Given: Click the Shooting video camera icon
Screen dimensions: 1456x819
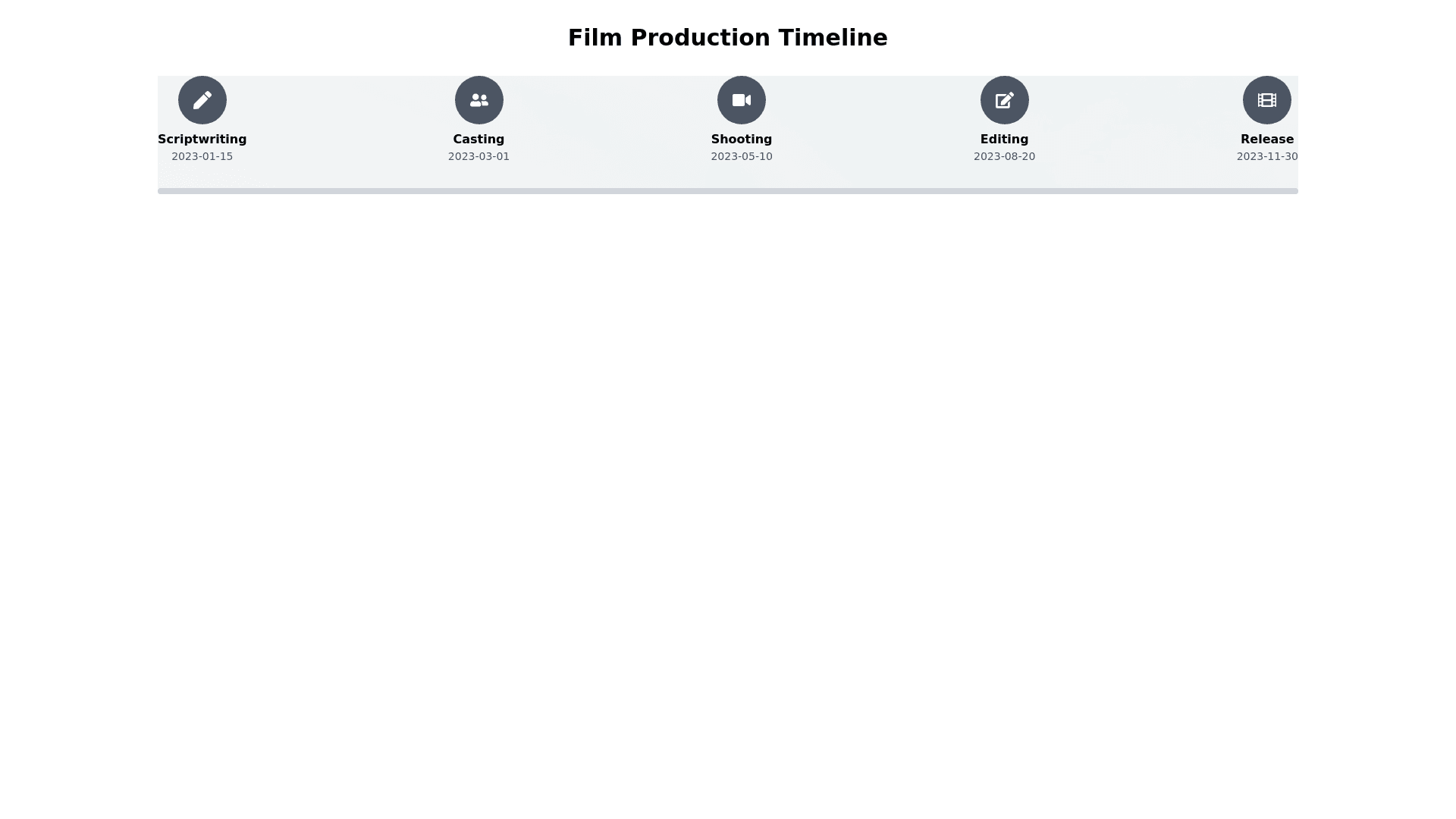Looking at the screenshot, I should point(742,100).
